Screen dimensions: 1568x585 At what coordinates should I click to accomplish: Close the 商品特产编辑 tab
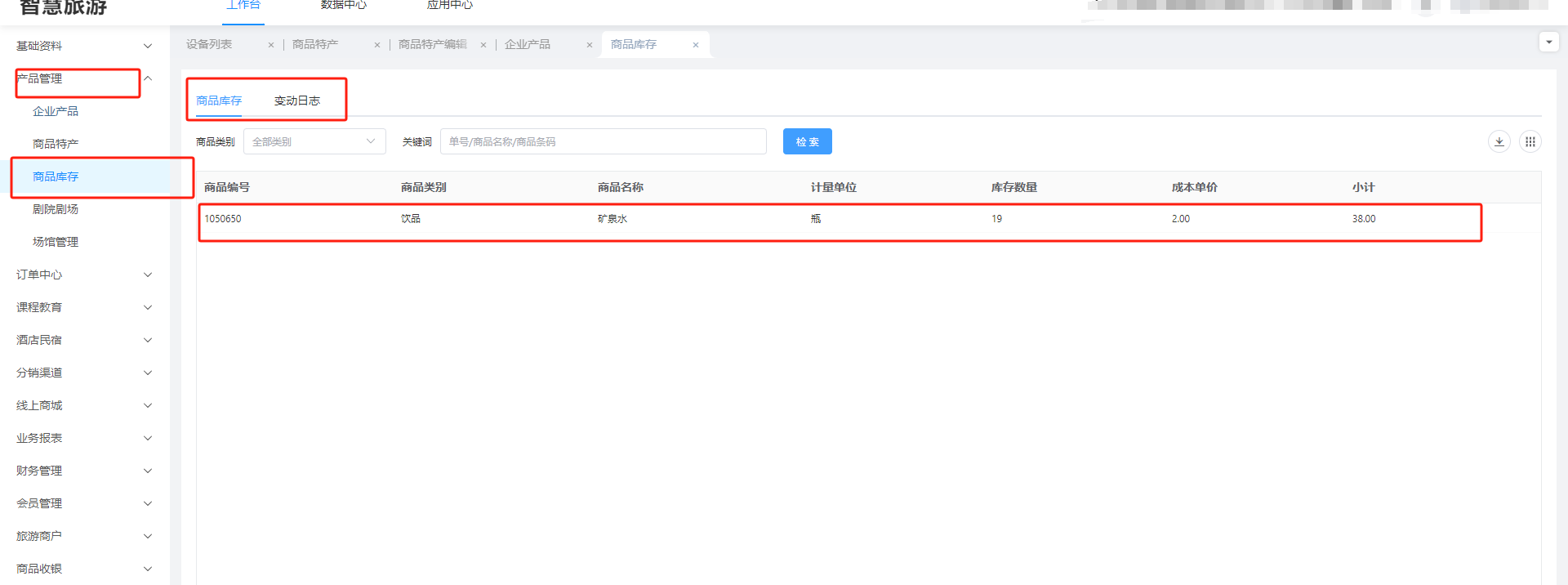click(483, 45)
